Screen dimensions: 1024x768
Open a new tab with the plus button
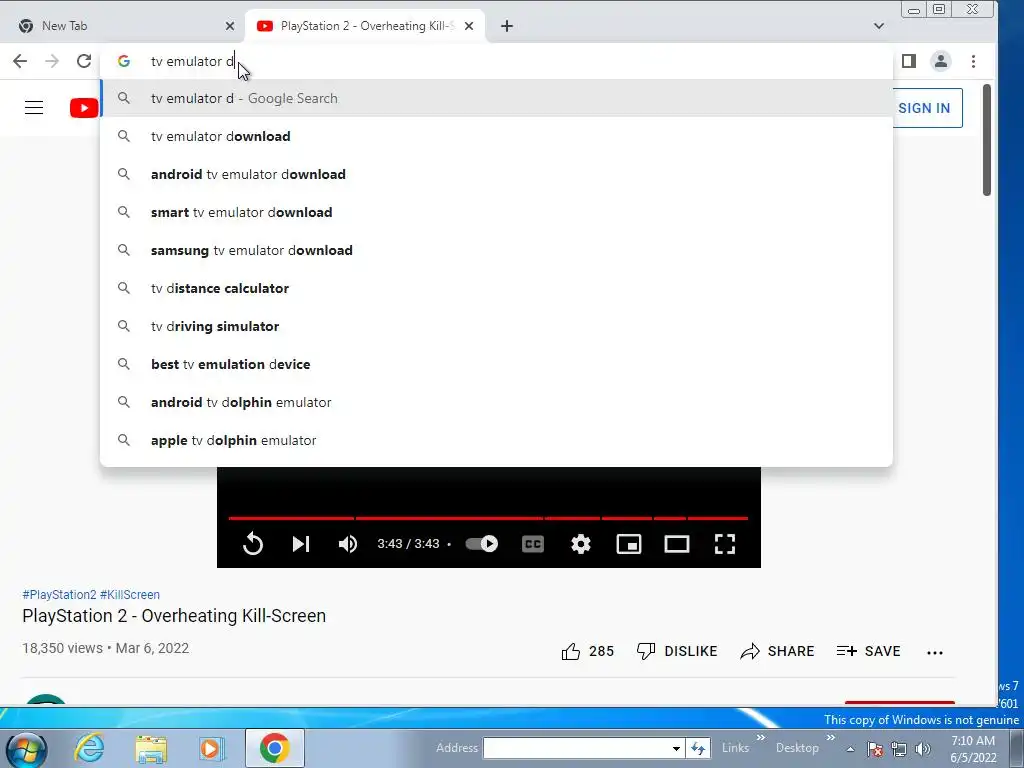(507, 26)
